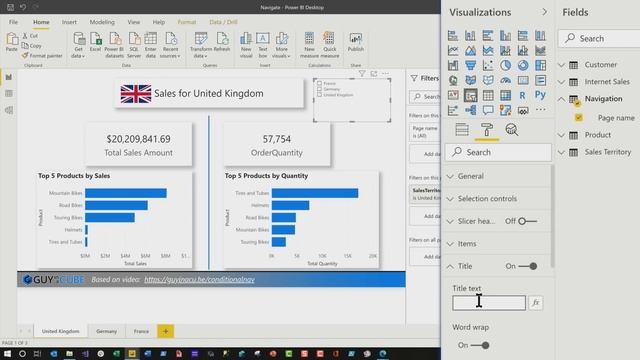Open the Model view in left sidebar
640x360 pixels.
point(9,110)
